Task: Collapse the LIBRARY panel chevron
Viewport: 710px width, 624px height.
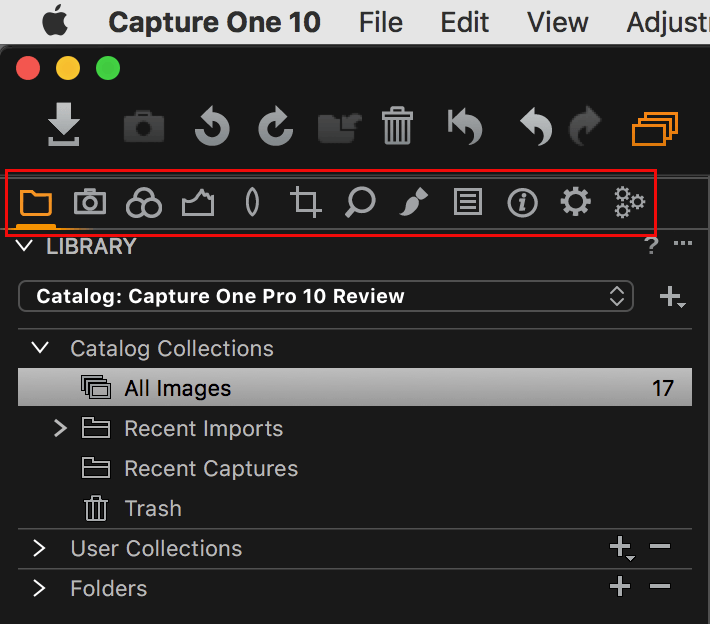Action: 24,246
